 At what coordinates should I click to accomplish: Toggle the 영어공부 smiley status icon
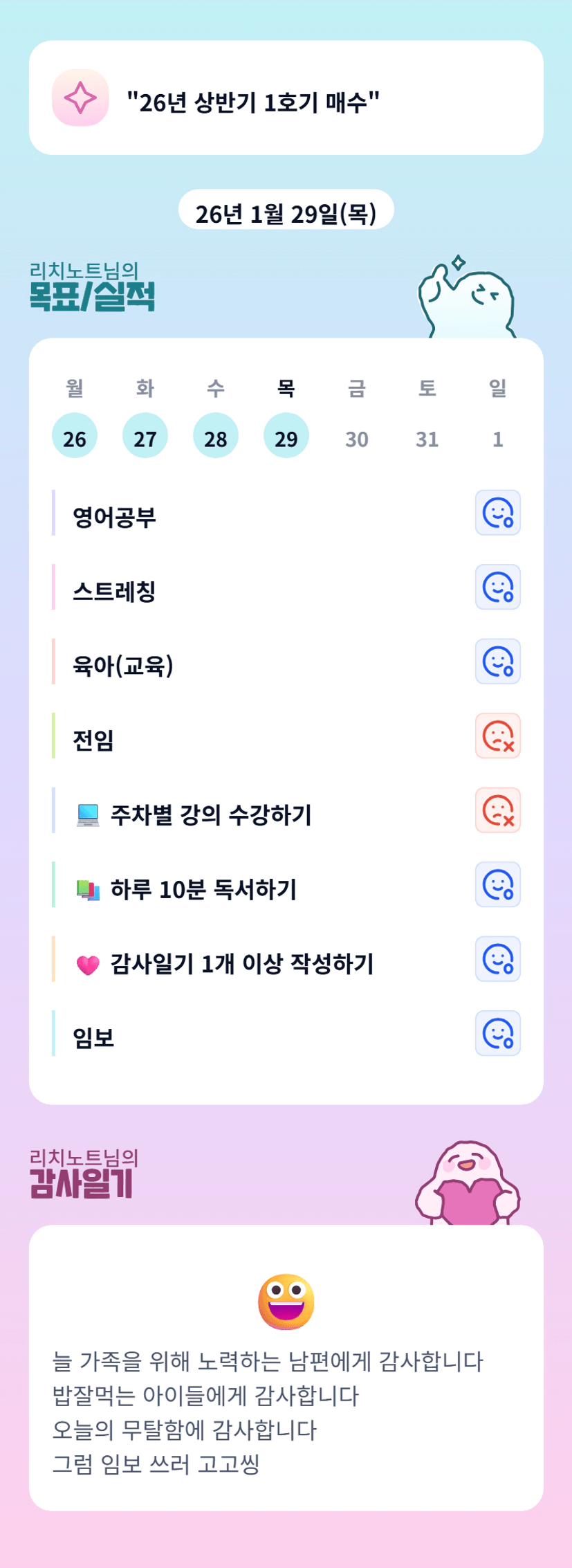497,513
